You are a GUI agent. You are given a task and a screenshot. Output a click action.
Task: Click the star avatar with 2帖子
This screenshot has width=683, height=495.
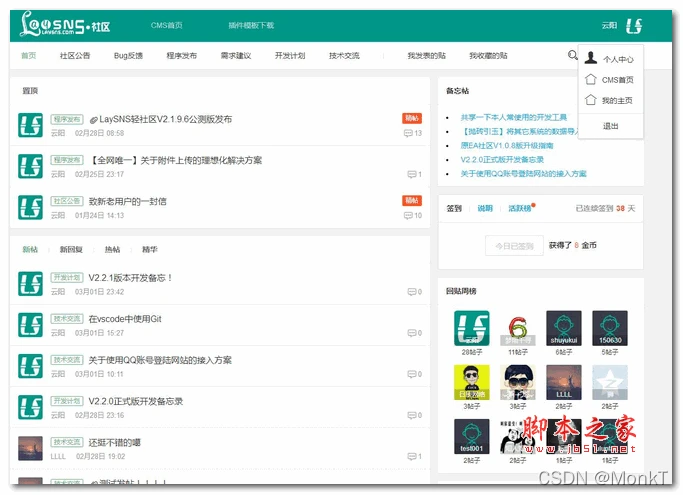[x=610, y=382]
